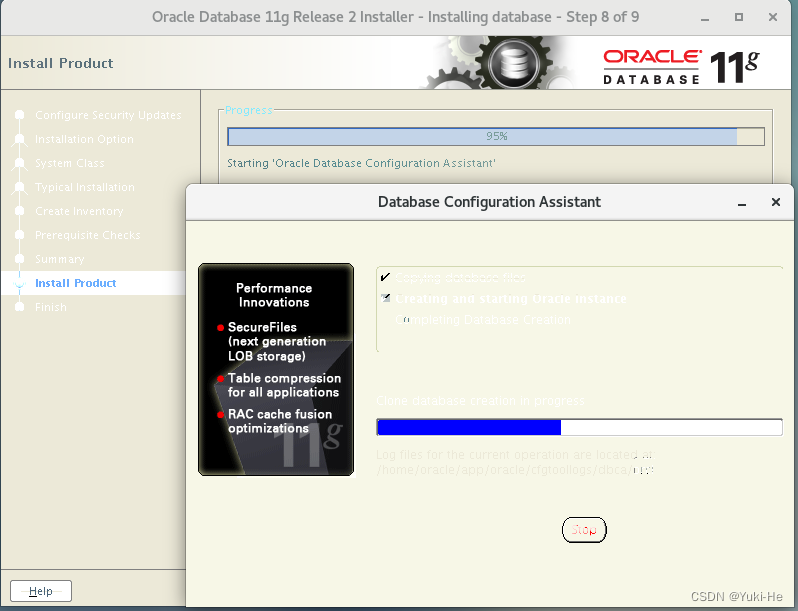The width and height of the screenshot is (798, 611).
Task: Close the Oracle Installer window
Action: pyautogui.click(x=773, y=17)
